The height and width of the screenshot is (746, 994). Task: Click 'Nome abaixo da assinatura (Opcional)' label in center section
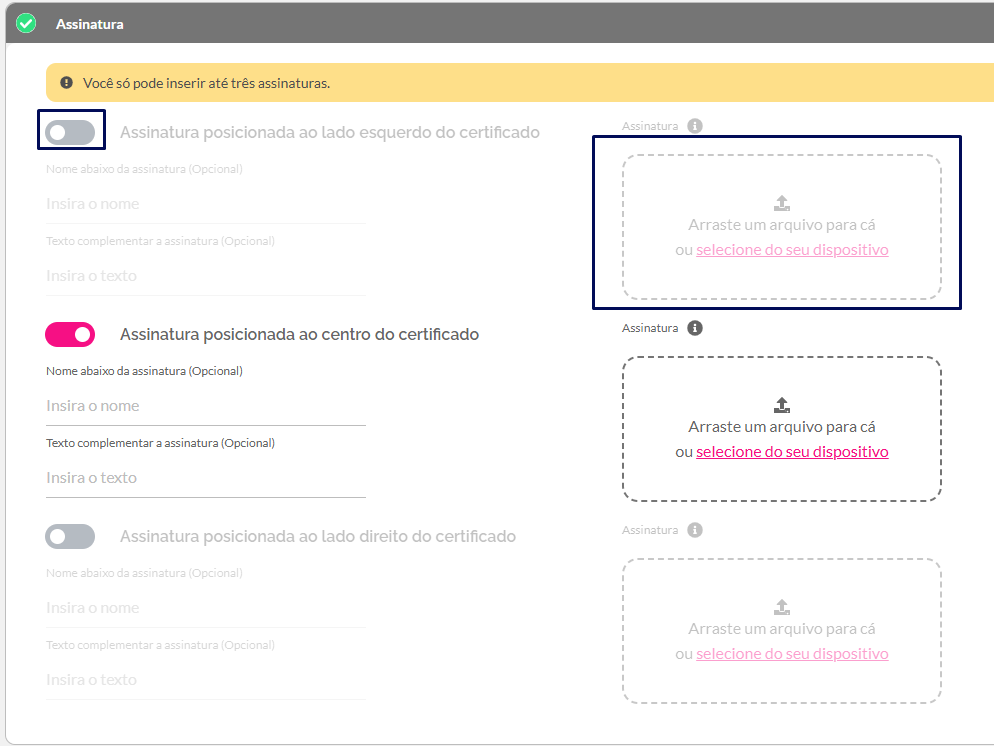pyautogui.click(x=144, y=371)
